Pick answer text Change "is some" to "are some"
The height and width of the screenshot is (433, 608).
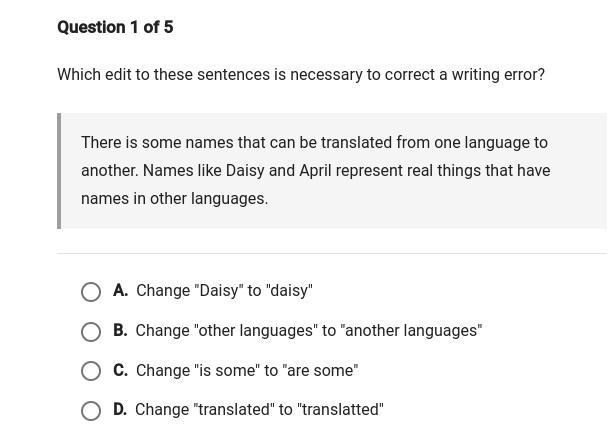click(246, 371)
